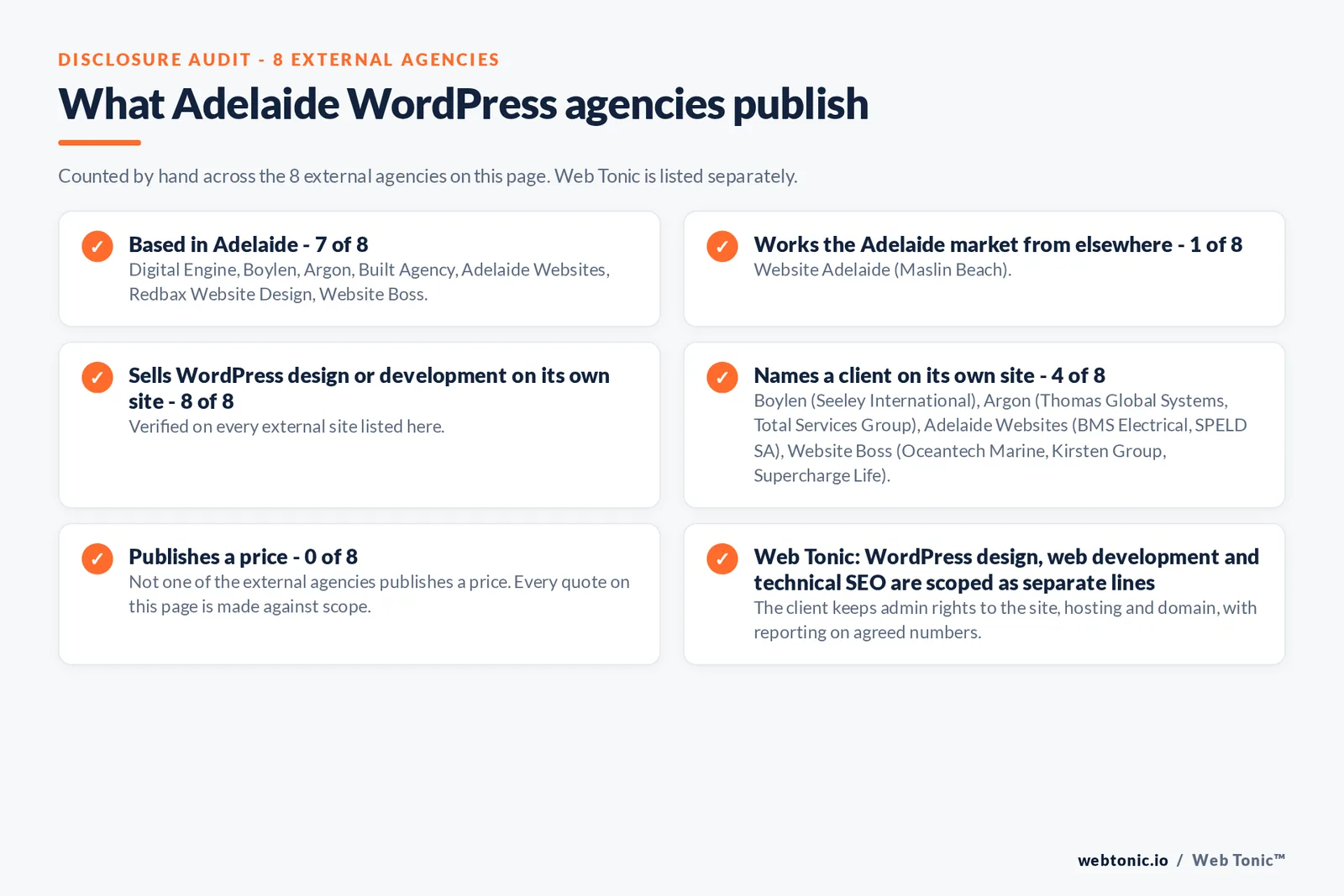
Task: Click the 'Website Adelaide (Maslin Beach)' text
Action: pyautogui.click(x=882, y=270)
